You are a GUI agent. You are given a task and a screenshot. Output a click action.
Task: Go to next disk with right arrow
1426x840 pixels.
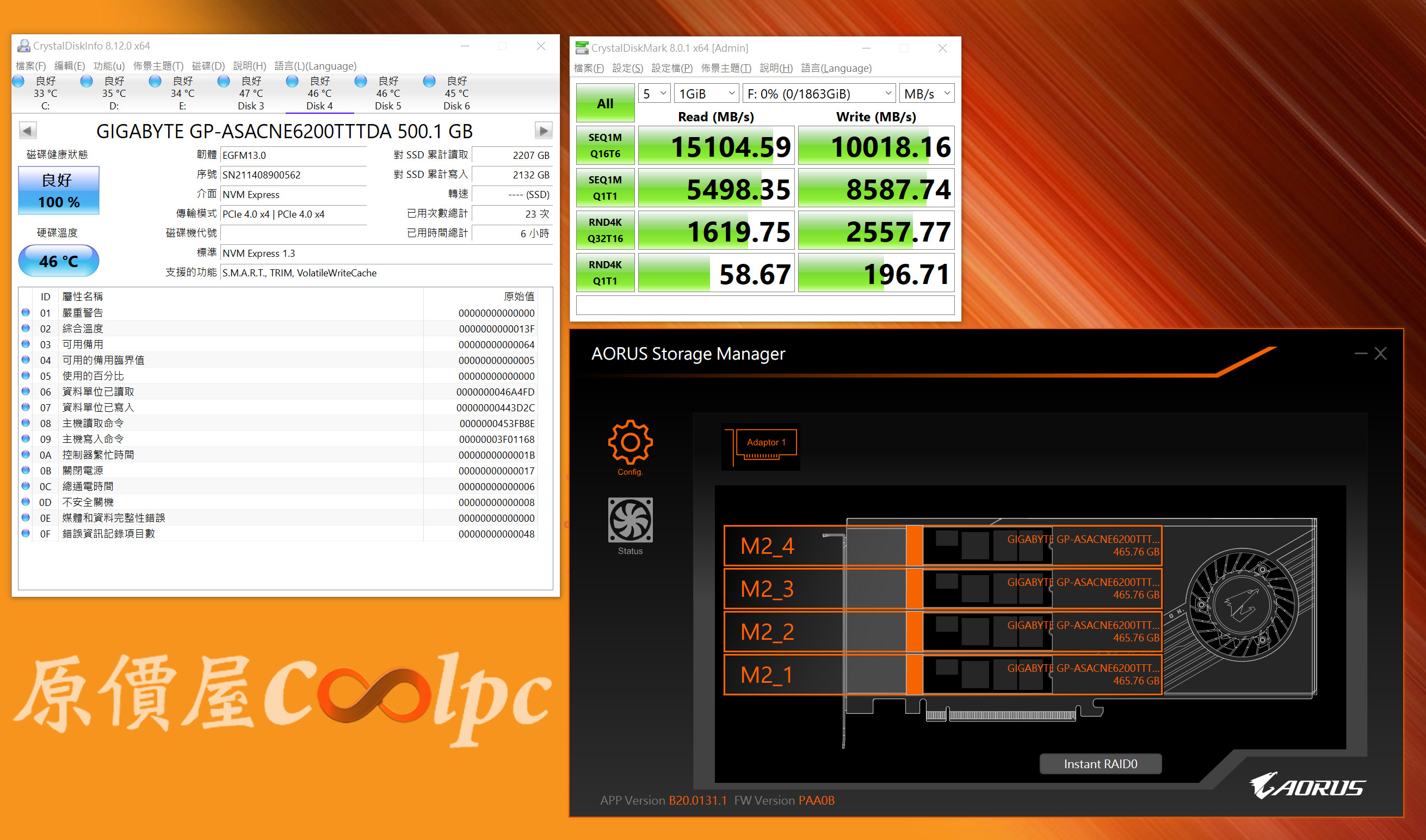pos(544,131)
